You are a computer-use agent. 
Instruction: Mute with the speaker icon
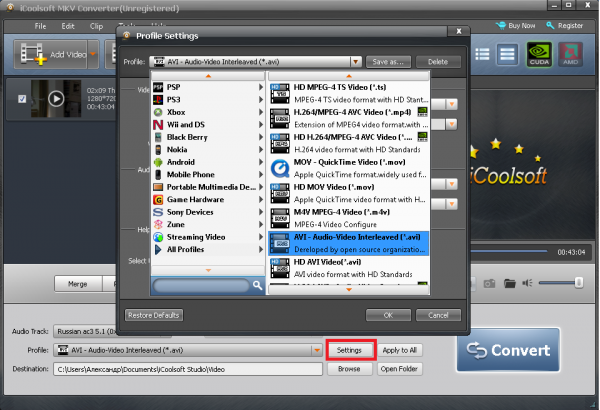click(527, 283)
